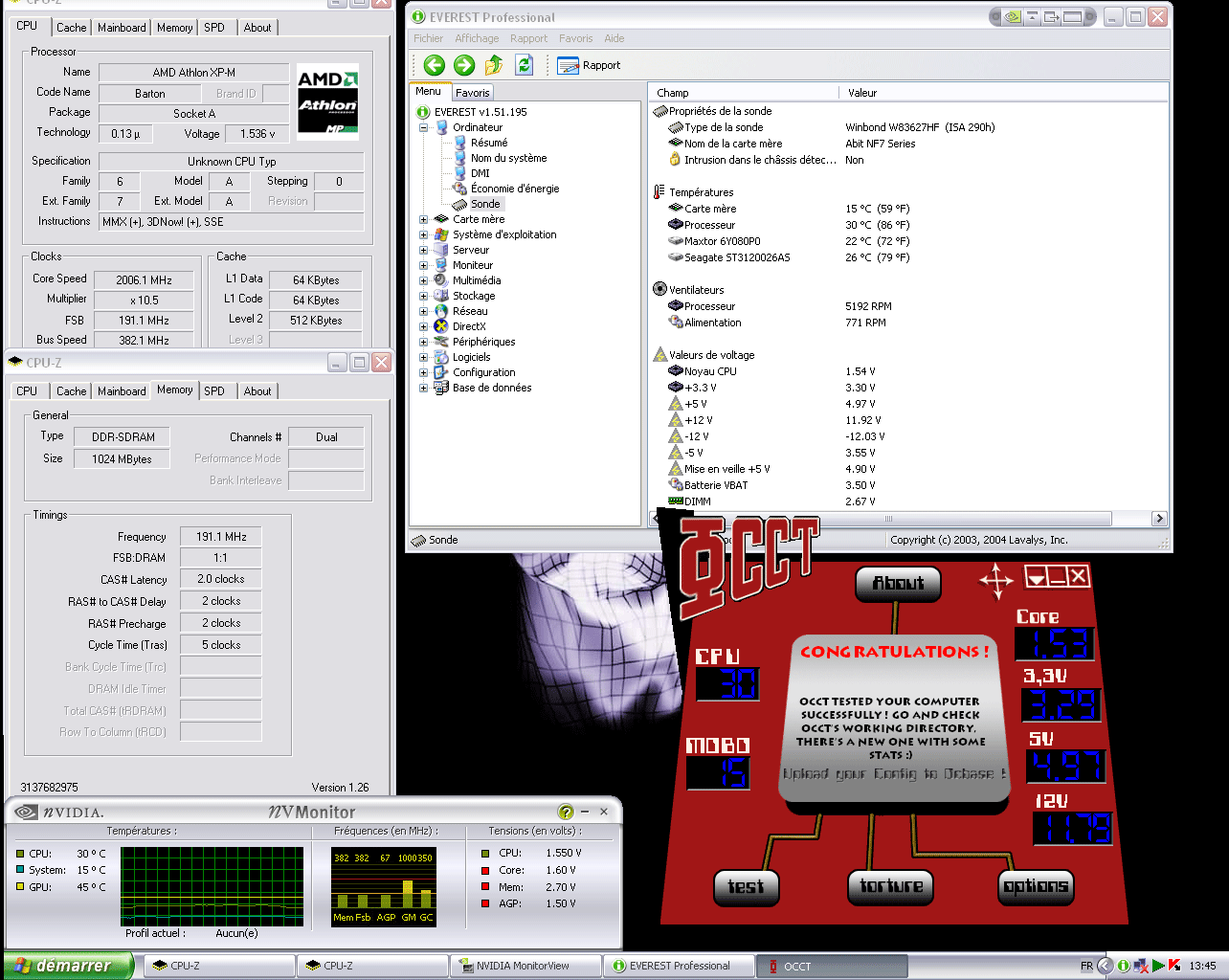Expand the Moniteur tree node
This screenshot has width=1229, height=980.
[x=423, y=265]
